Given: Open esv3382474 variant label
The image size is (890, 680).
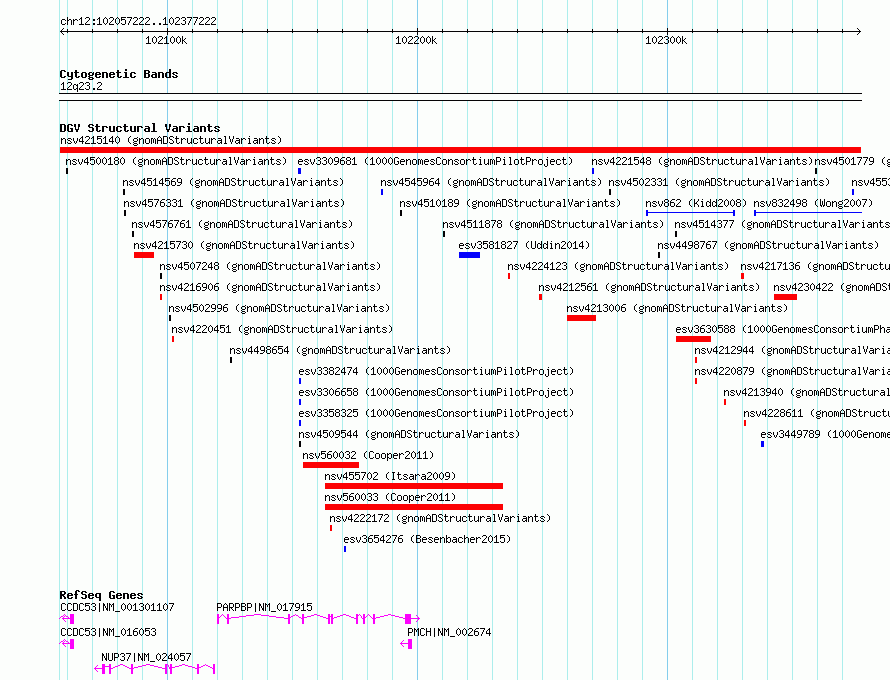Looking at the screenshot, I should [436, 371].
